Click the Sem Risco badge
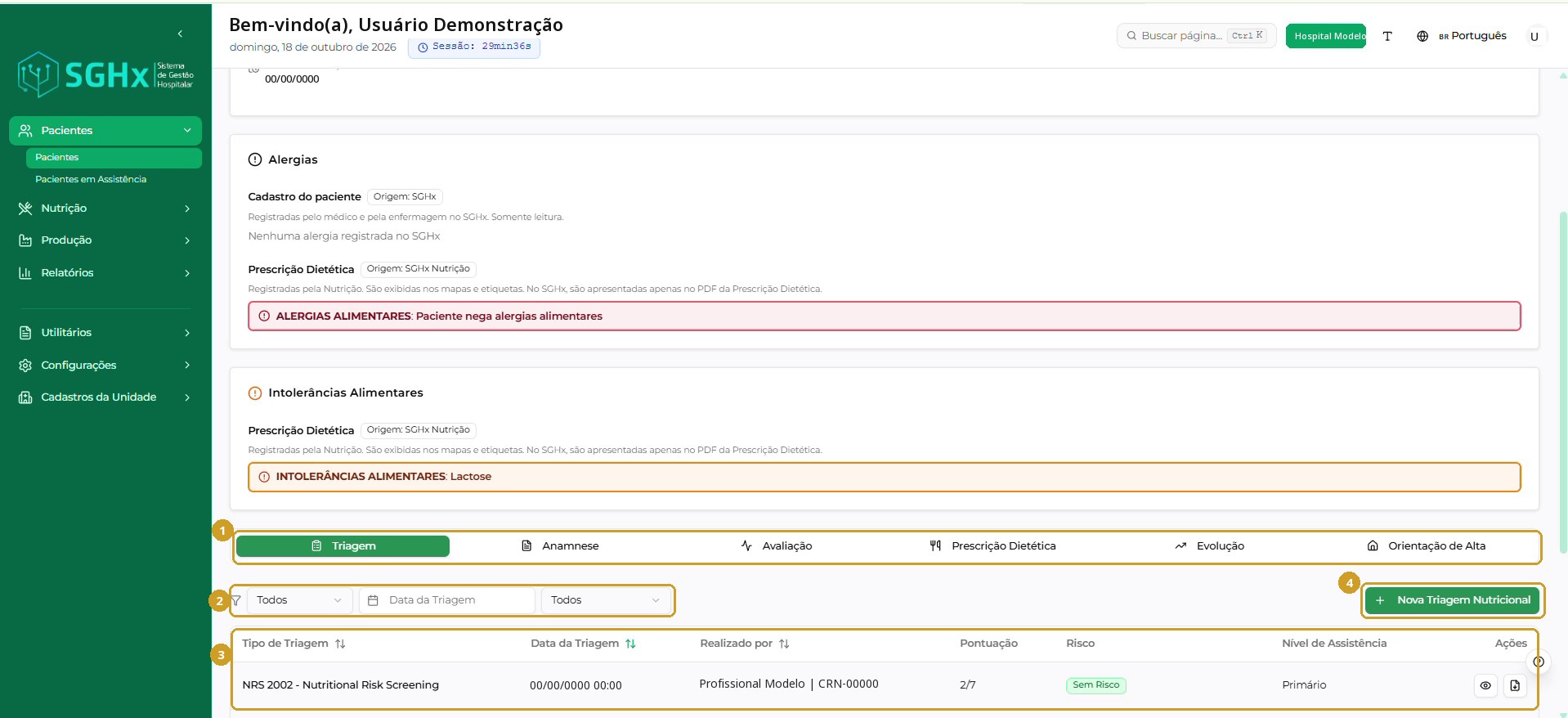 (x=1096, y=685)
